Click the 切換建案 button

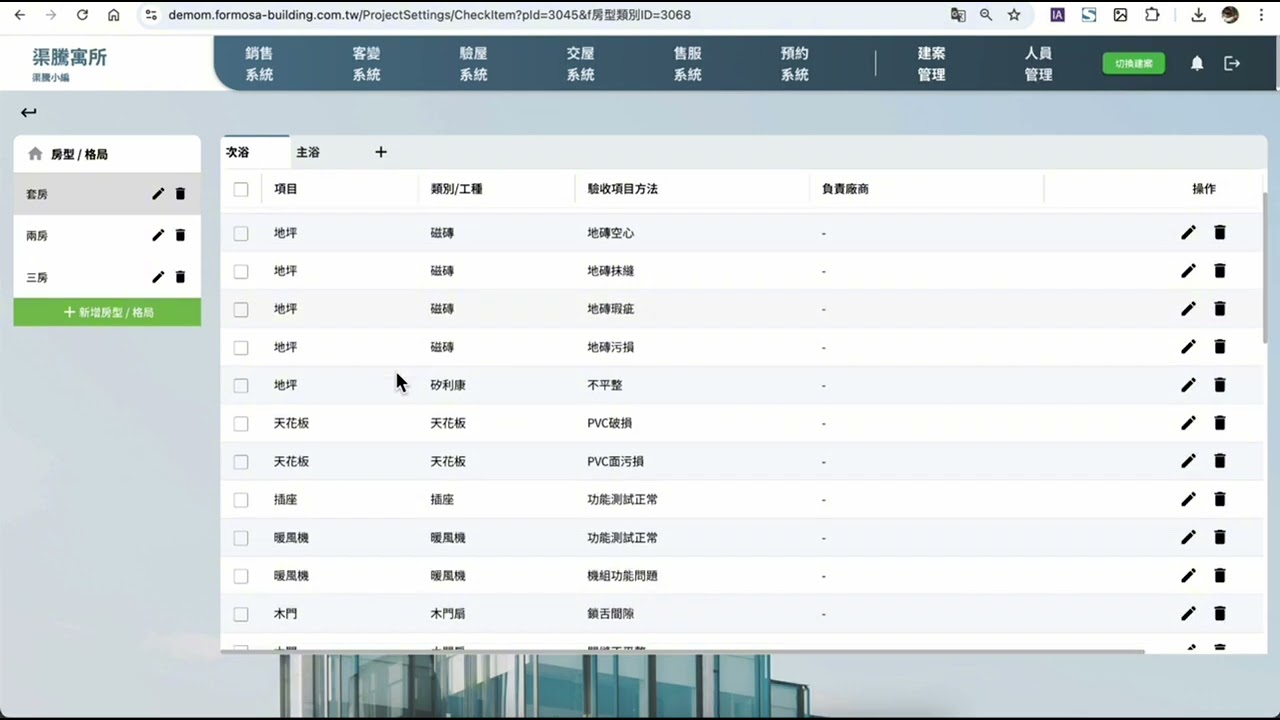click(1133, 63)
